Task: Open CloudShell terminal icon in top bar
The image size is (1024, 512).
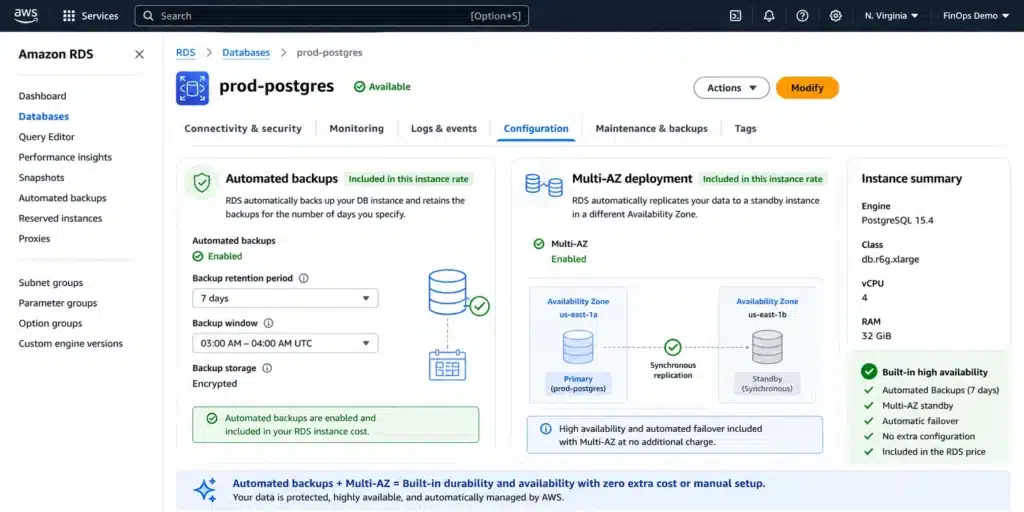Action: [735, 16]
